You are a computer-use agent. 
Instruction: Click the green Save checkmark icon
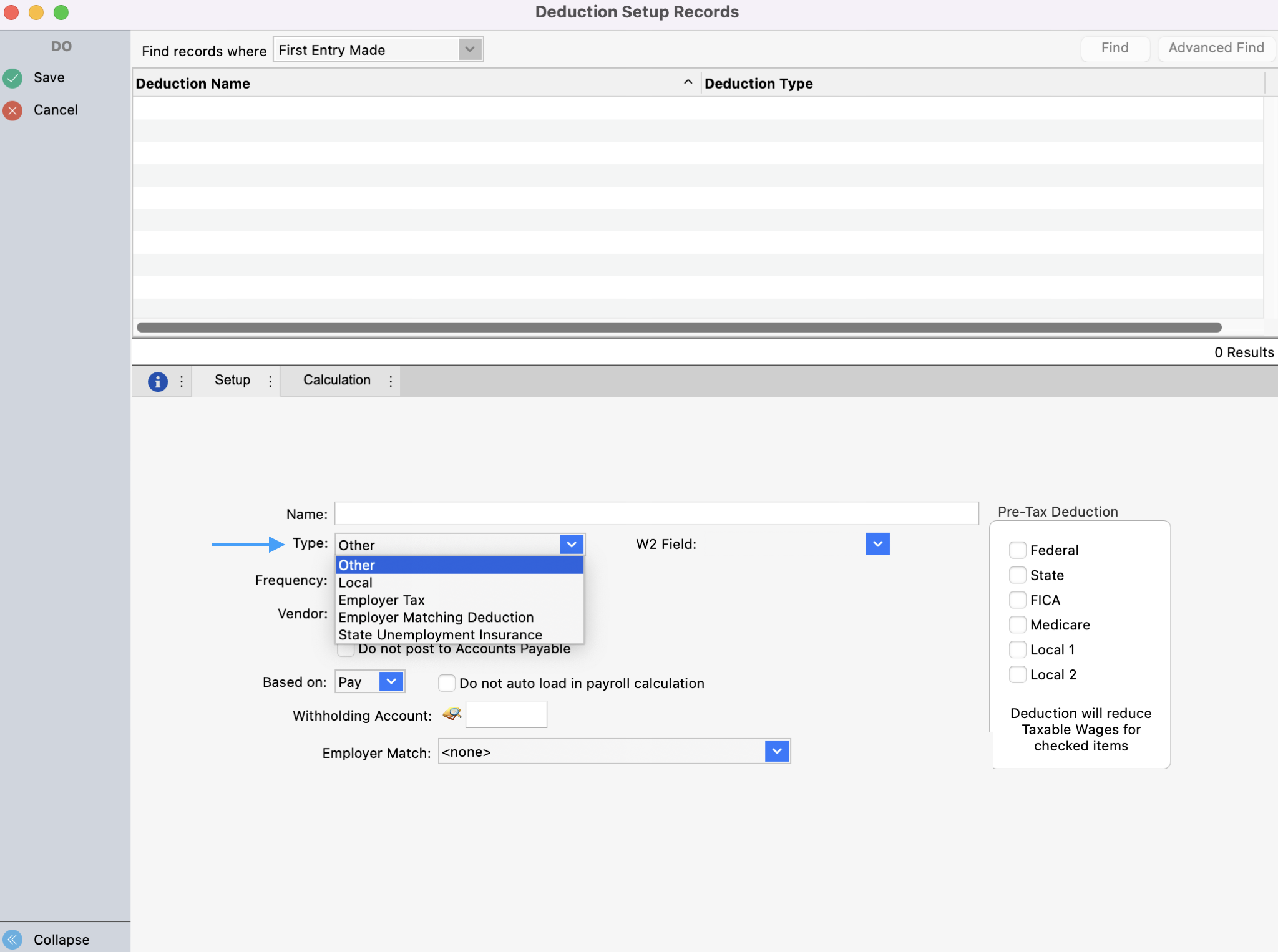point(12,78)
